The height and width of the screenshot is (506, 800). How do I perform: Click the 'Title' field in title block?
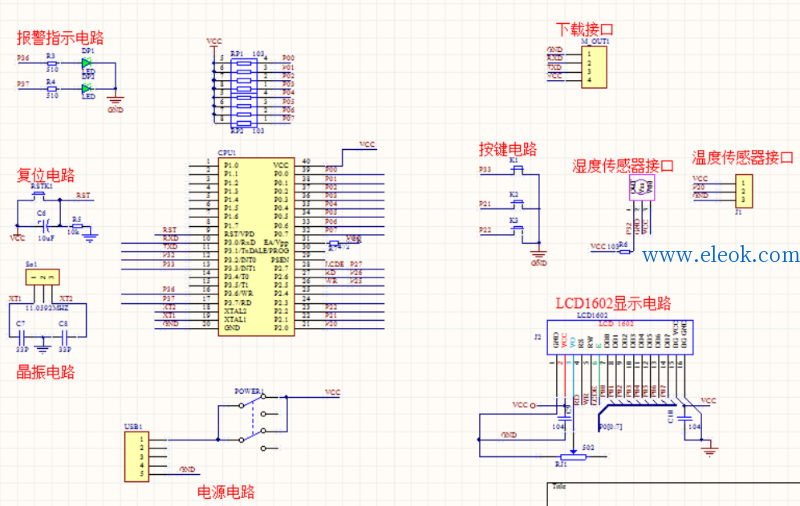[559, 486]
